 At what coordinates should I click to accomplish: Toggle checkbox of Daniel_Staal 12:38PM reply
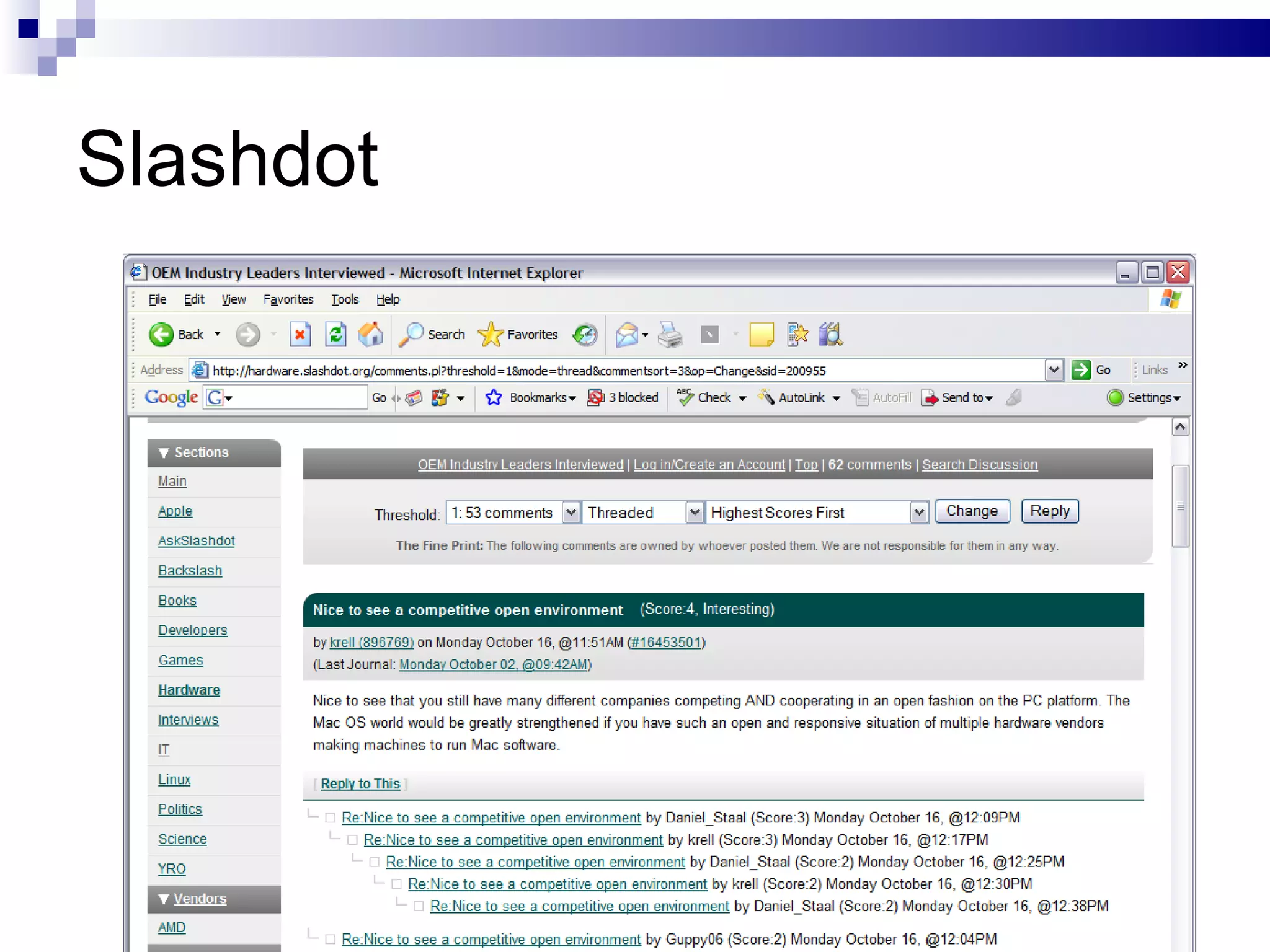point(419,906)
